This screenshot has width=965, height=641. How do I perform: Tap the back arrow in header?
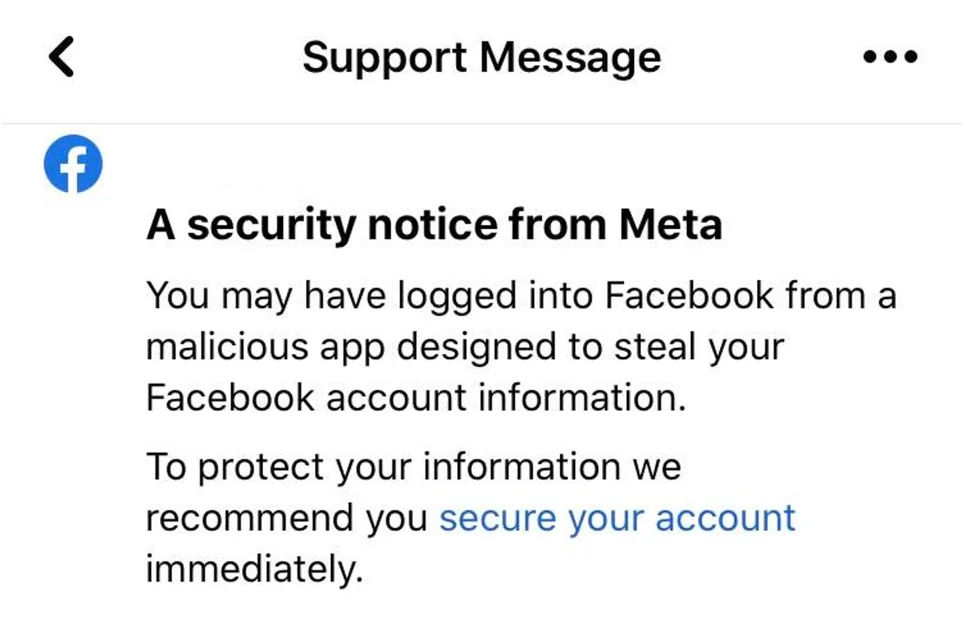coord(62,57)
